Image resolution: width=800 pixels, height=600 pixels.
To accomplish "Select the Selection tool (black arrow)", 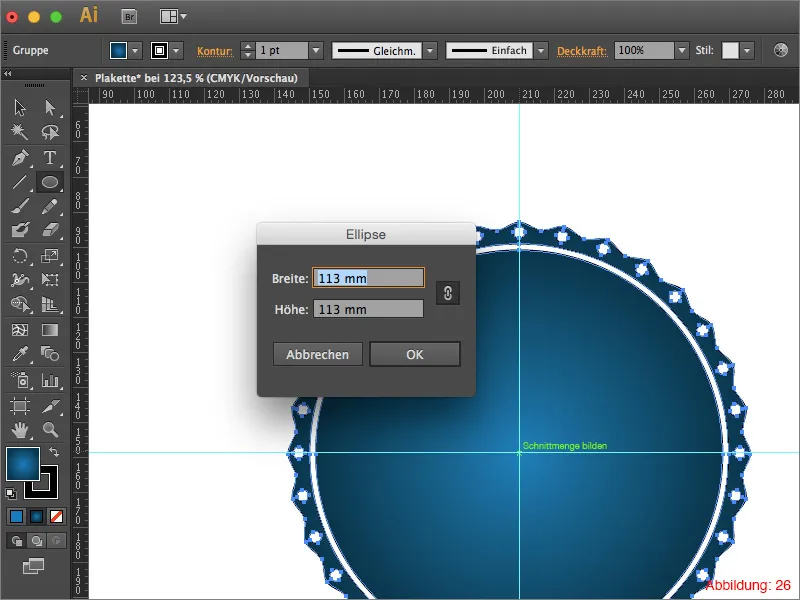I will [x=20, y=108].
